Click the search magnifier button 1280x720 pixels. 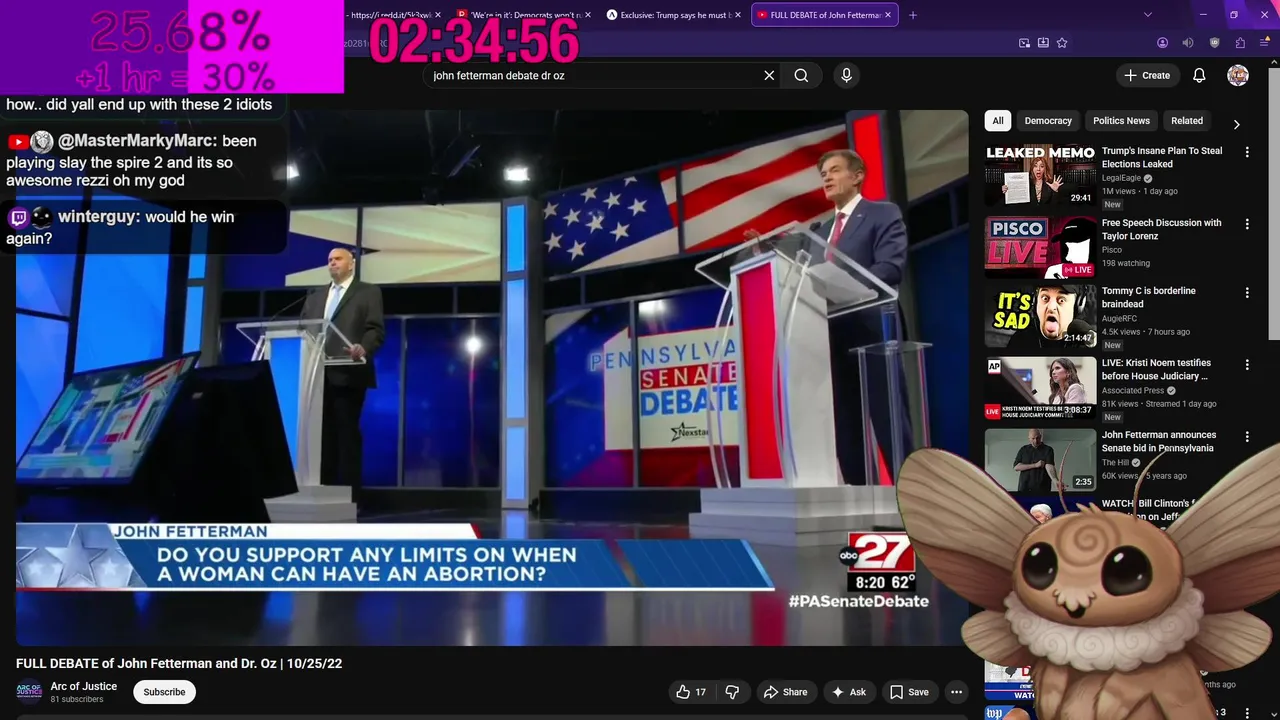click(x=801, y=75)
